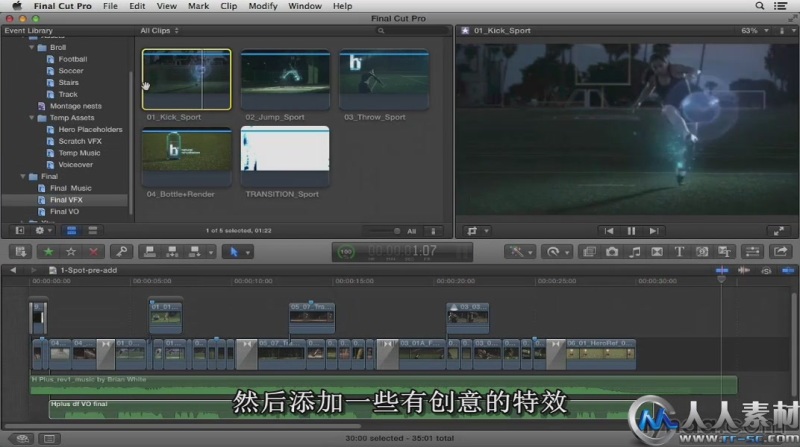Pause playback in the viewer
This screenshot has width=800, height=447.
coord(631,231)
